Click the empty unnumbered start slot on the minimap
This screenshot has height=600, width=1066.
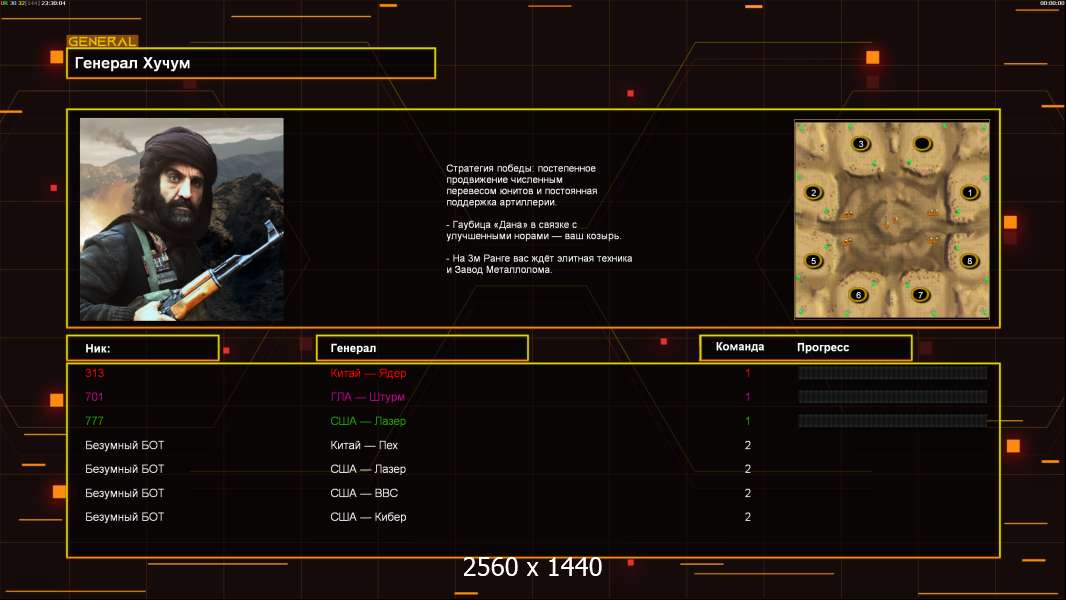[x=922, y=145]
